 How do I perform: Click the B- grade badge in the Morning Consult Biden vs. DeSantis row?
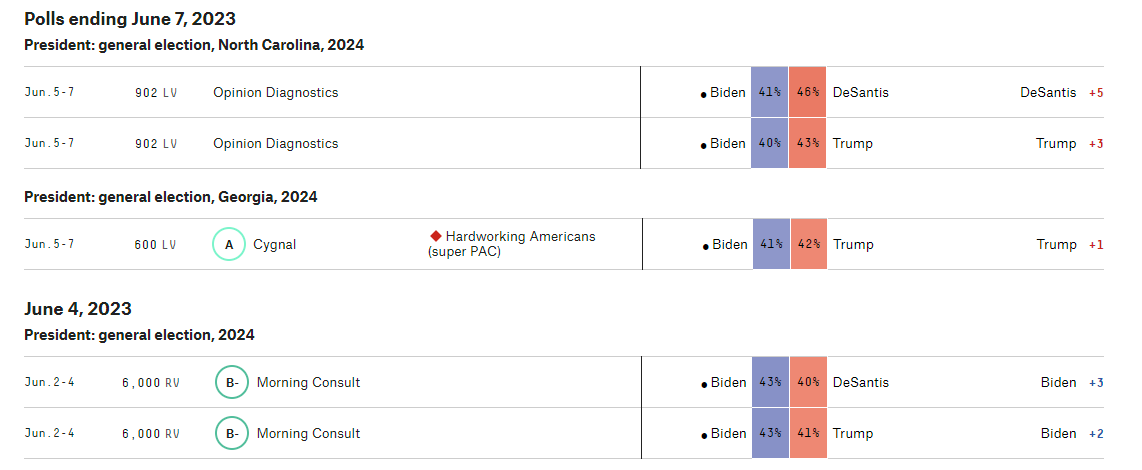pos(232,382)
